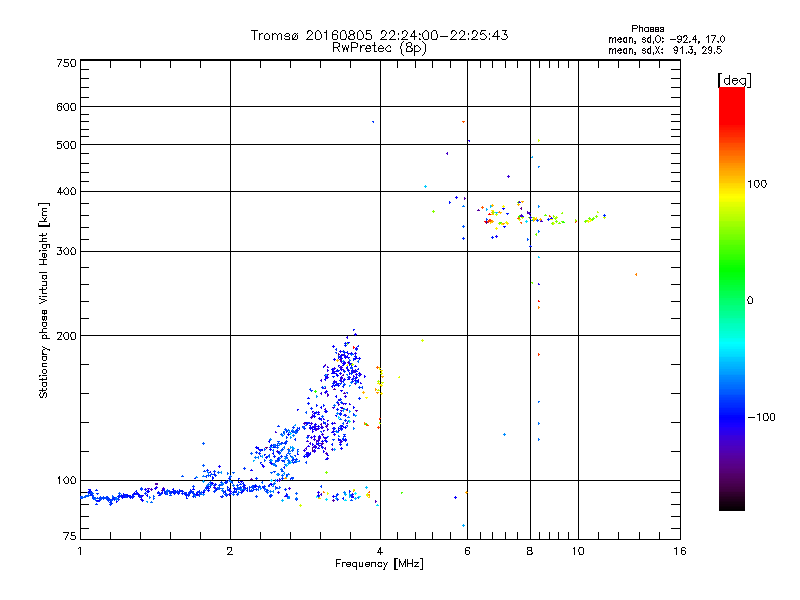Click the '2' x-axis tick label
This screenshot has height=600, width=800.
pos(230,551)
